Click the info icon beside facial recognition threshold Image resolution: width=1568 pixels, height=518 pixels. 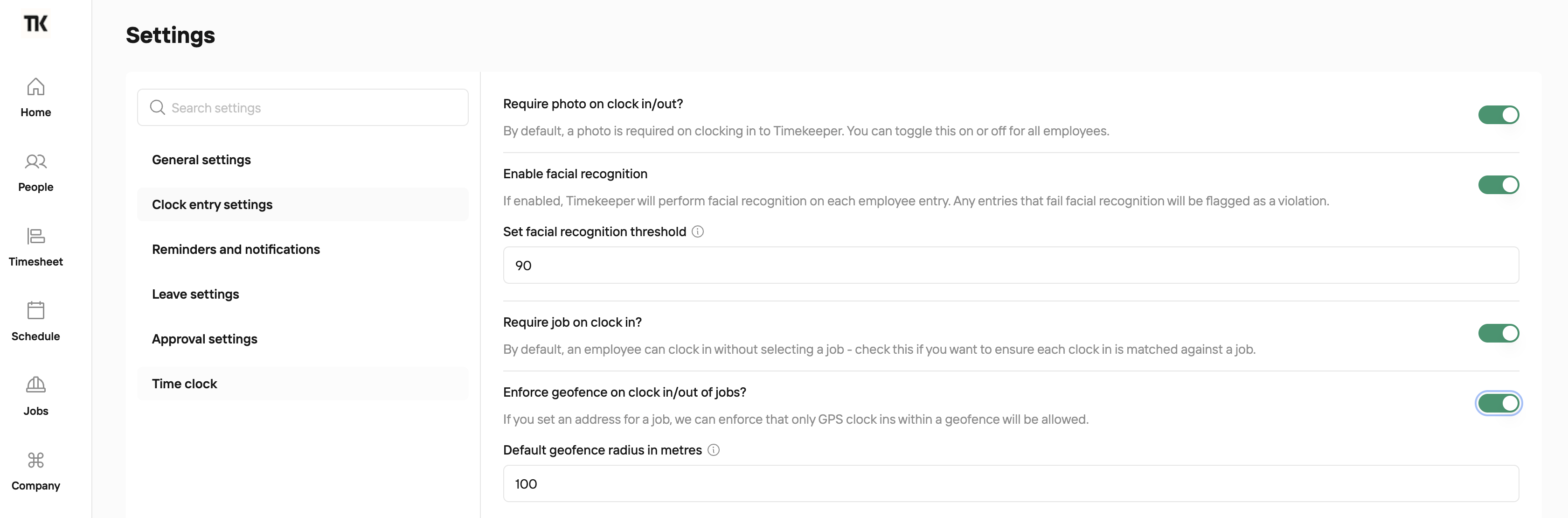point(698,231)
